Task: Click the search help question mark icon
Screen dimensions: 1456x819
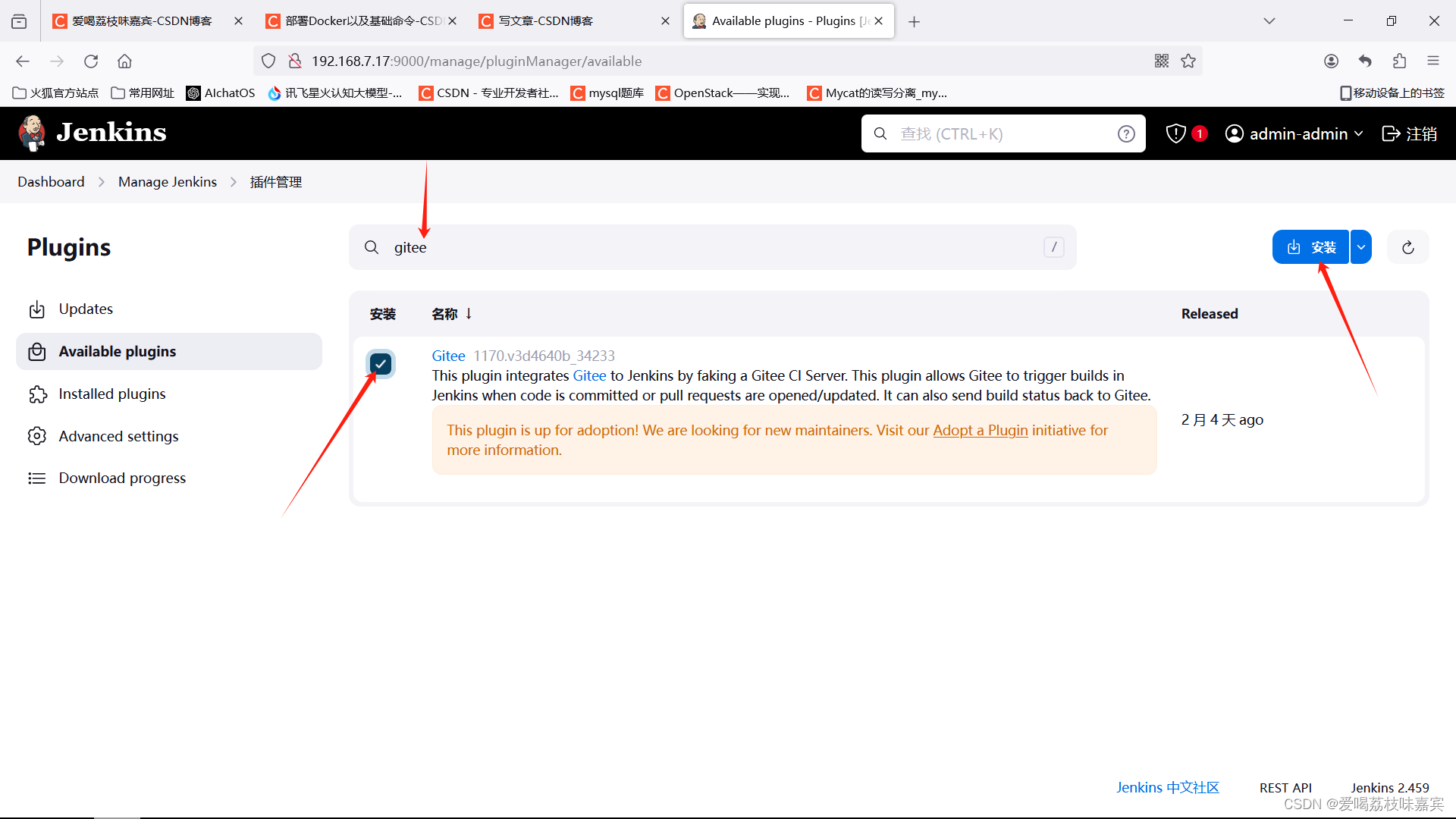Action: [1126, 133]
